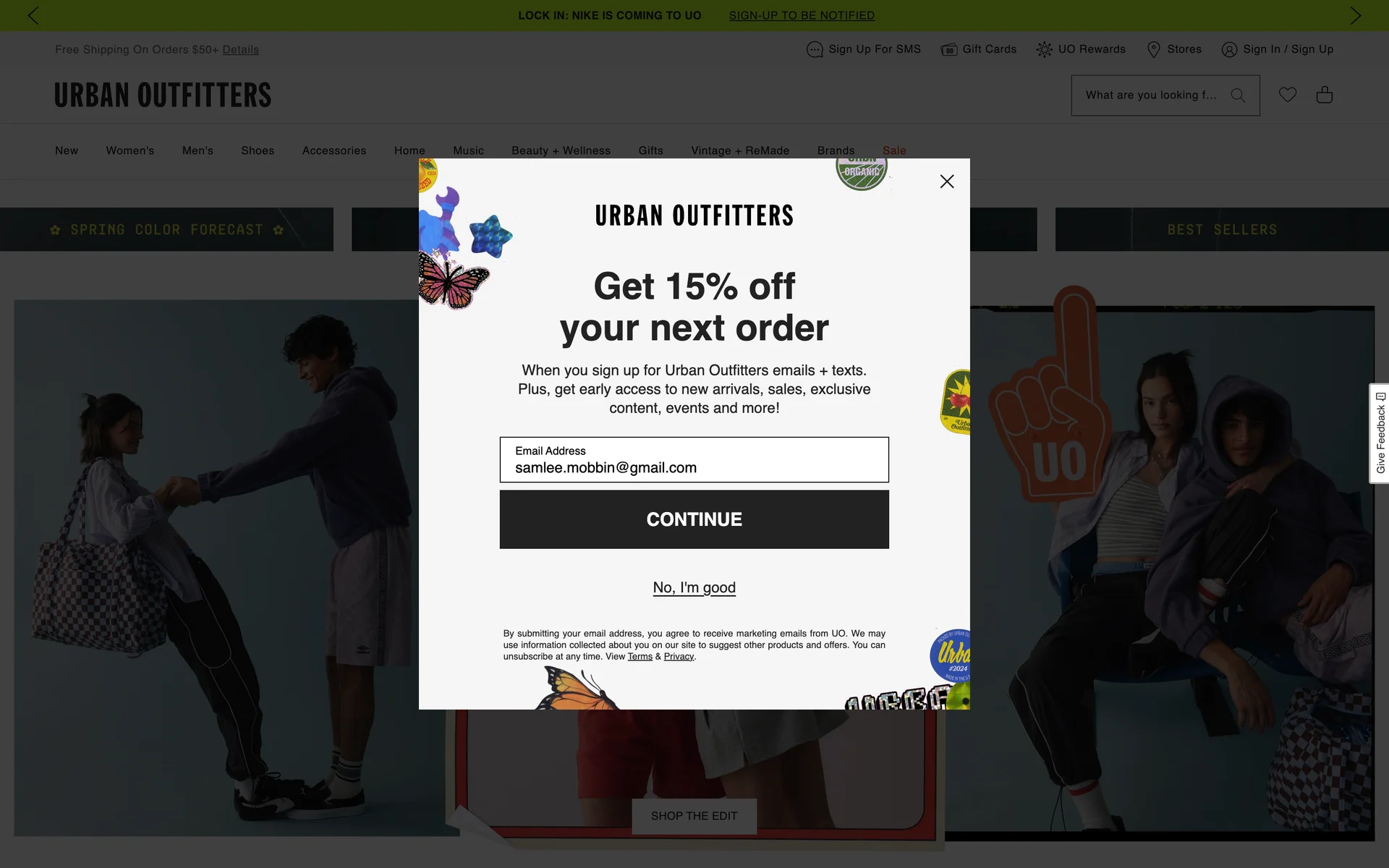Open the shopping bag icon

tap(1324, 95)
